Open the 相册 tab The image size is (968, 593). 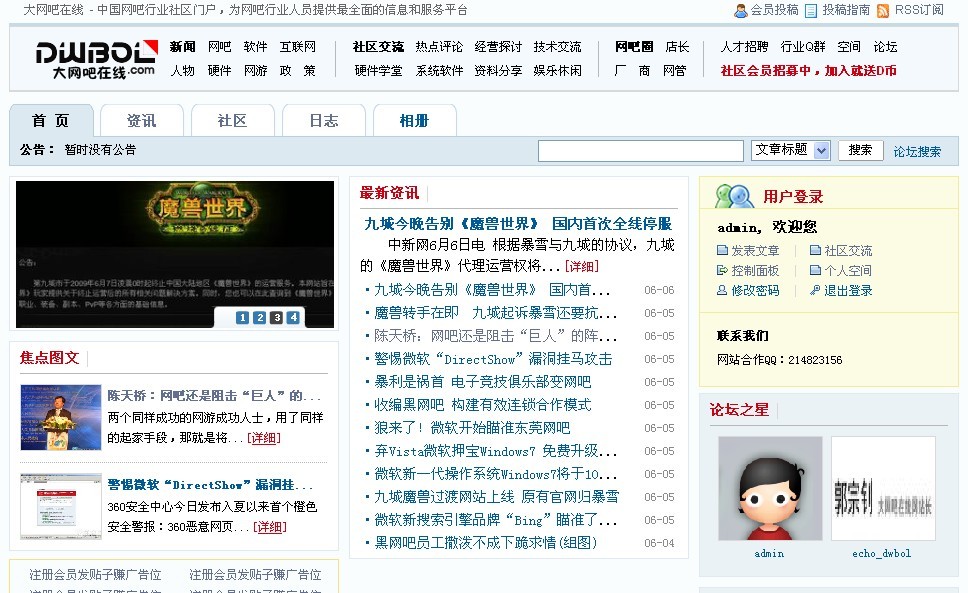[414, 121]
